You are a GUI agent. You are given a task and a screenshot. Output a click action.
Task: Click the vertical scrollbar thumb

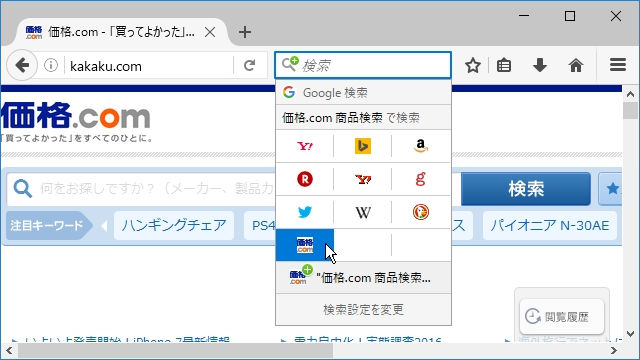630,111
